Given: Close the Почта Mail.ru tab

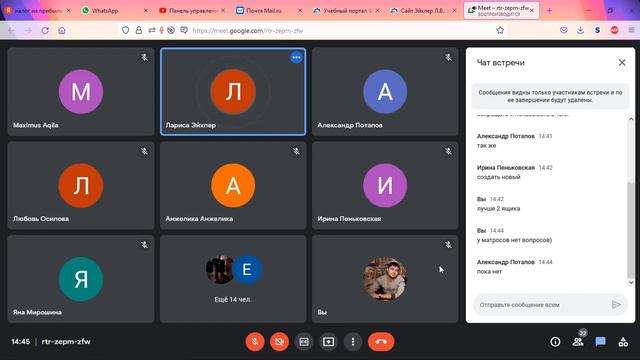Looking at the screenshot, I should (300, 11).
